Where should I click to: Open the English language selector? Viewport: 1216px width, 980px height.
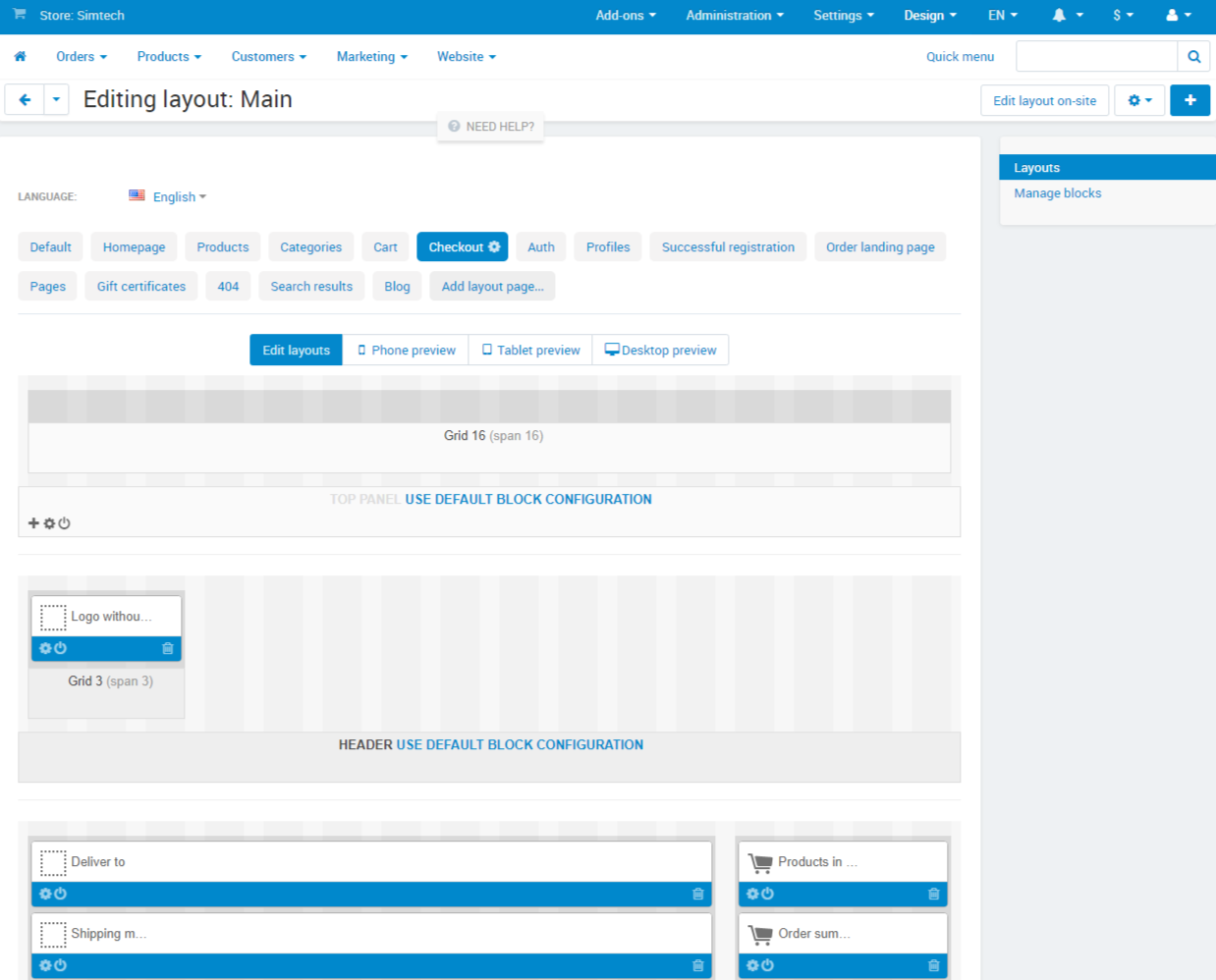pyautogui.click(x=180, y=197)
